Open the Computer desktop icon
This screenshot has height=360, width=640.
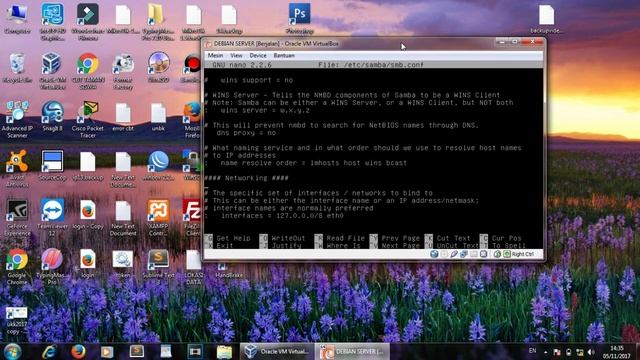click(17, 19)
